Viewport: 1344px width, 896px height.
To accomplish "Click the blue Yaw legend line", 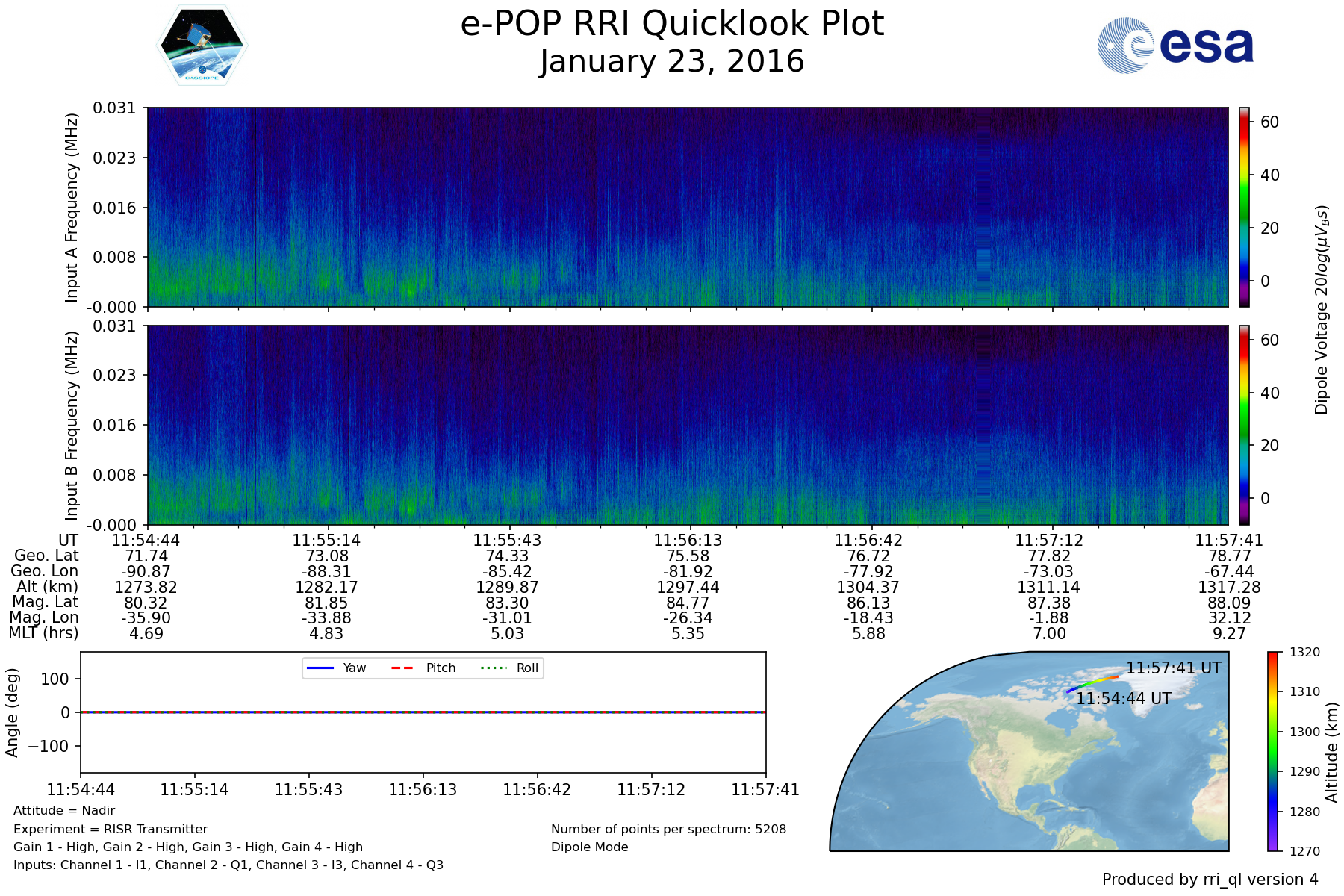I will (320, 668).
